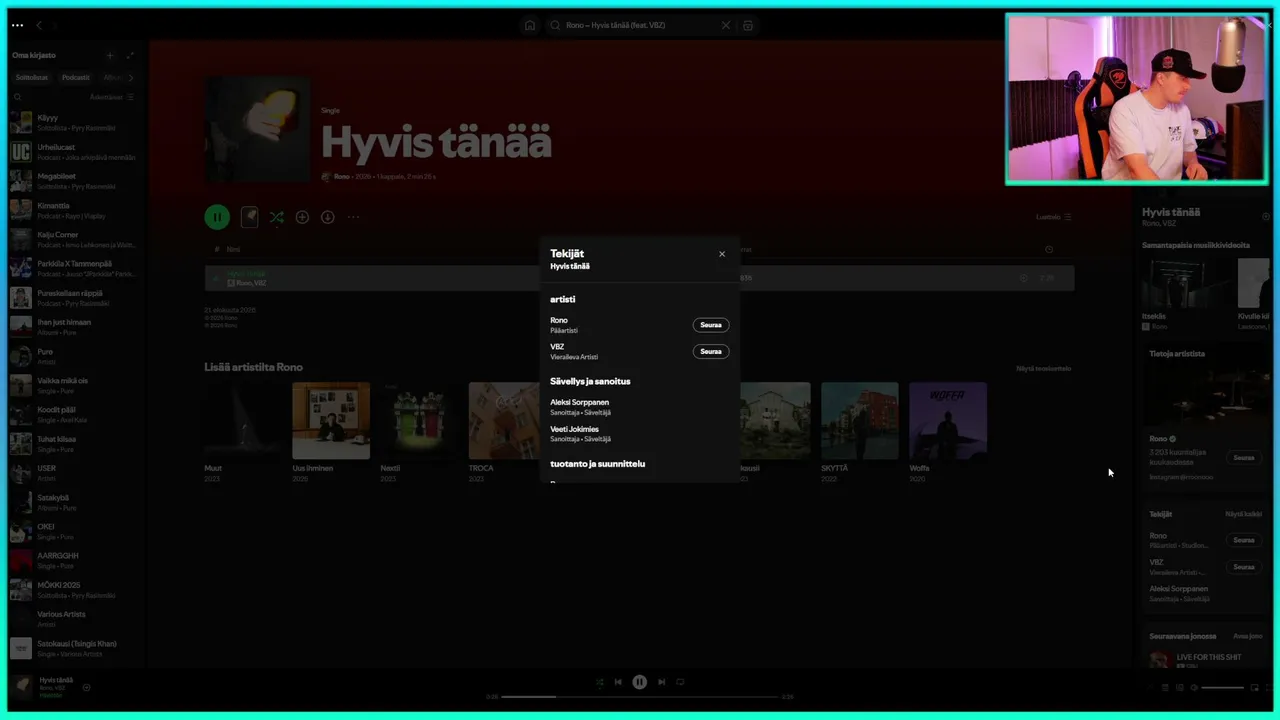Viewport: 1280px width, 720px height.
Task: Open the single Tuhat kilsaa
Action: click(x=73, y=443)
